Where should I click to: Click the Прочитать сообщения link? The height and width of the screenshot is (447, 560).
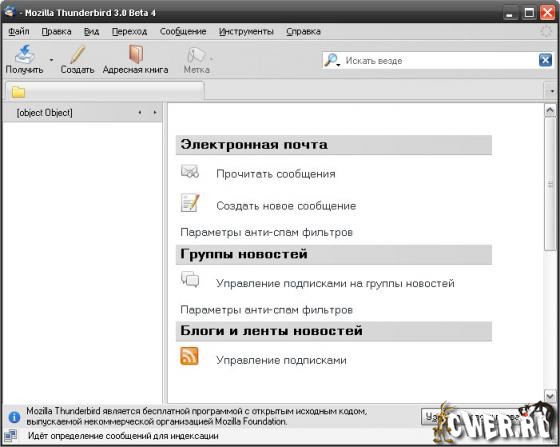(x=276, y=174)
